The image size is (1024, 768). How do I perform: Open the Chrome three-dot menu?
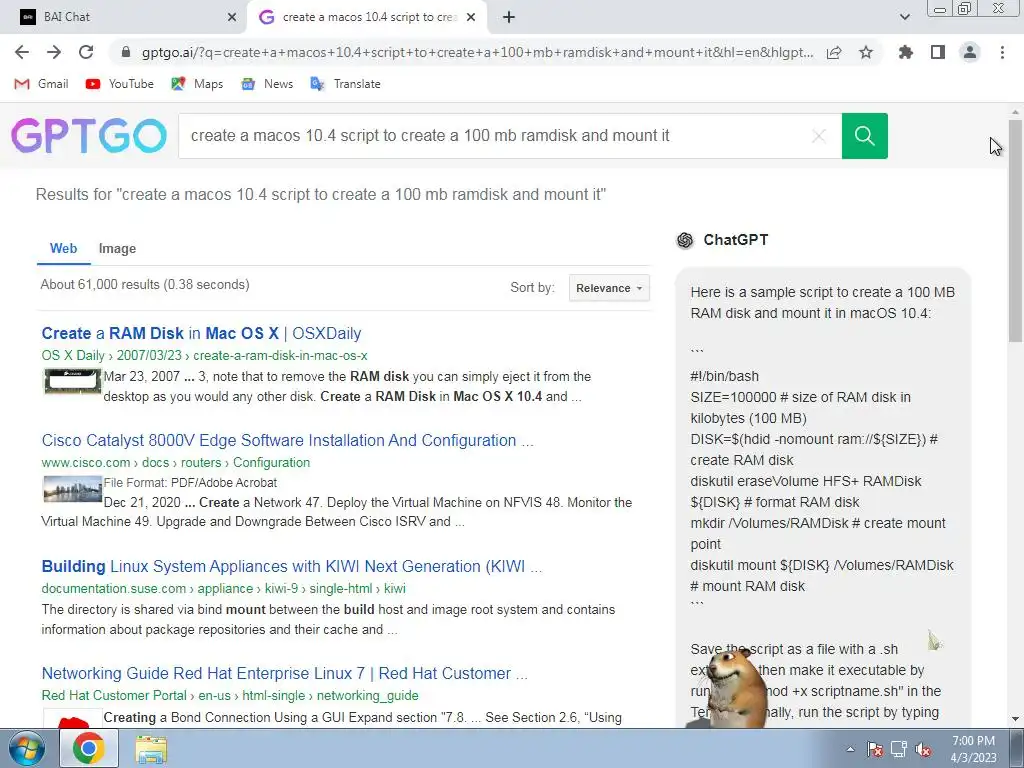click(1002, 52)
